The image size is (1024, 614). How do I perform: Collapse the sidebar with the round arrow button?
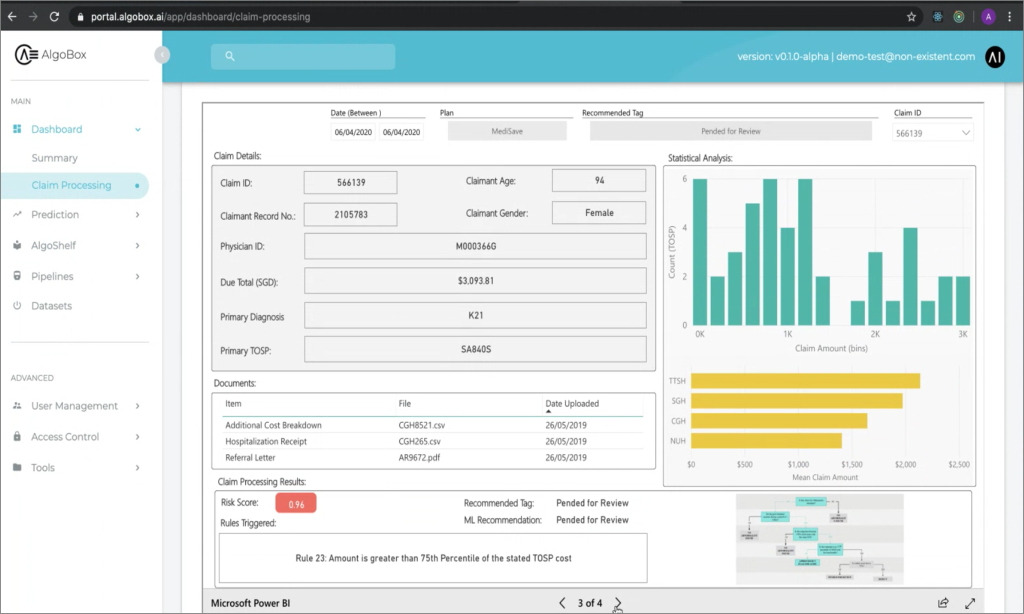(x=162, y=55)
